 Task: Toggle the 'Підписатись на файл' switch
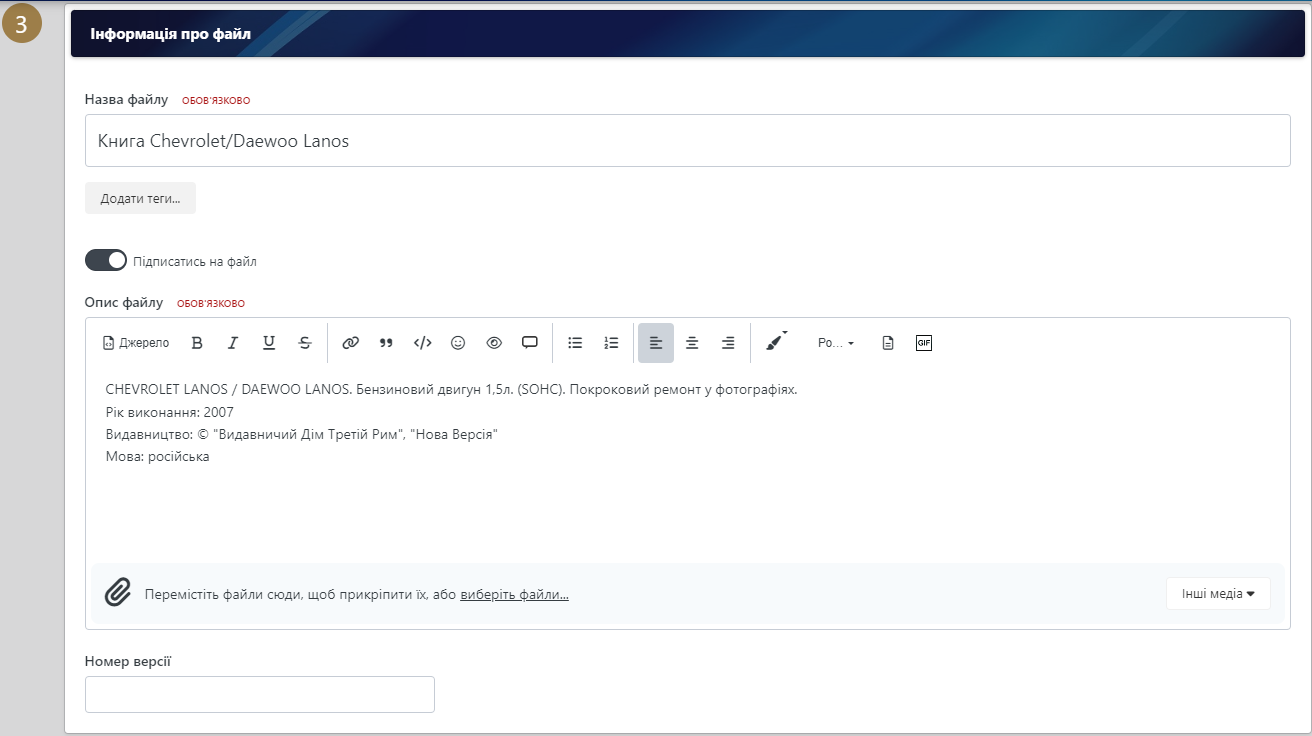point(106,261)
